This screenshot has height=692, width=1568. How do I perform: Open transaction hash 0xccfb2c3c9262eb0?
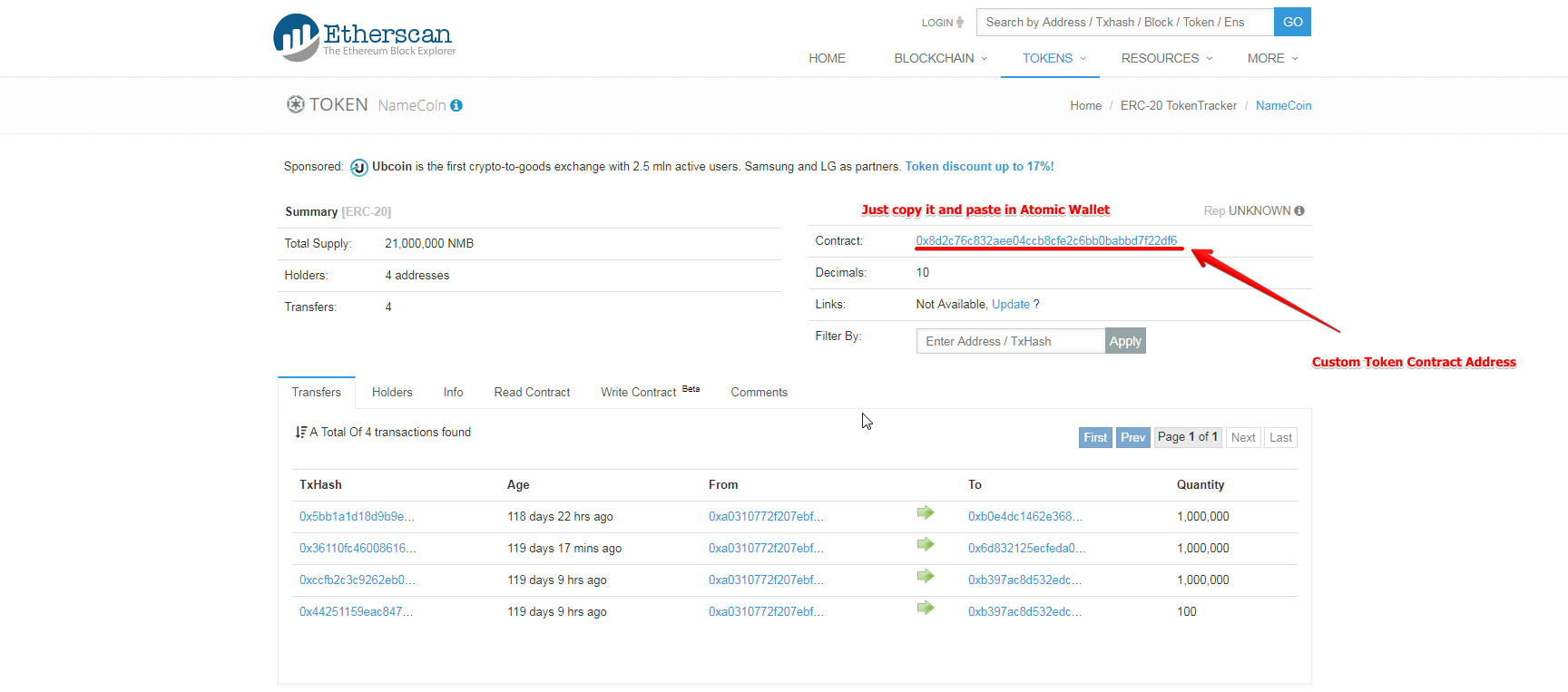click(358, 580)
